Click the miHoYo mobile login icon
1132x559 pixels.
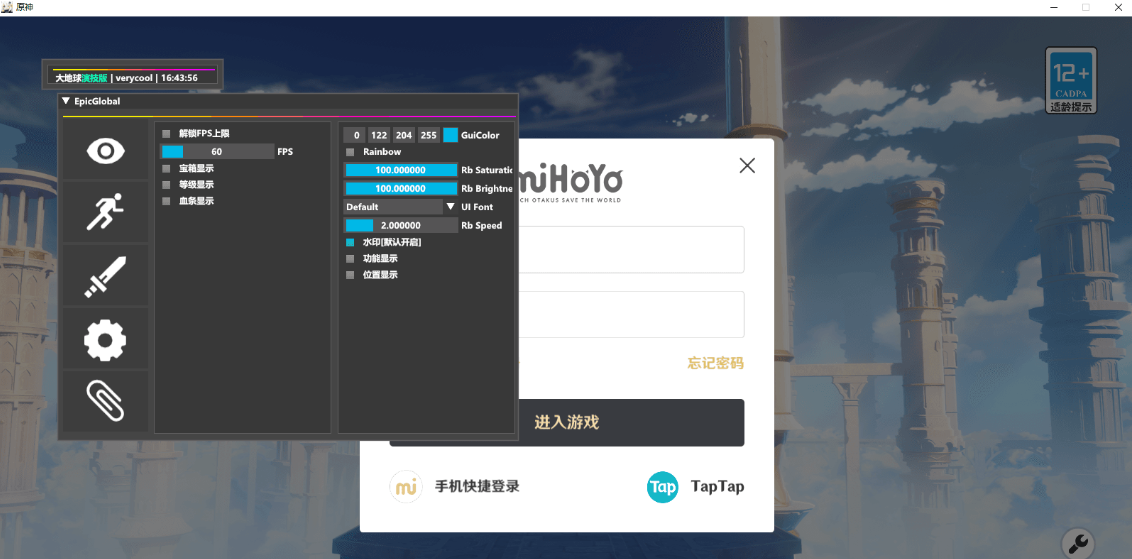click(406, 486)
